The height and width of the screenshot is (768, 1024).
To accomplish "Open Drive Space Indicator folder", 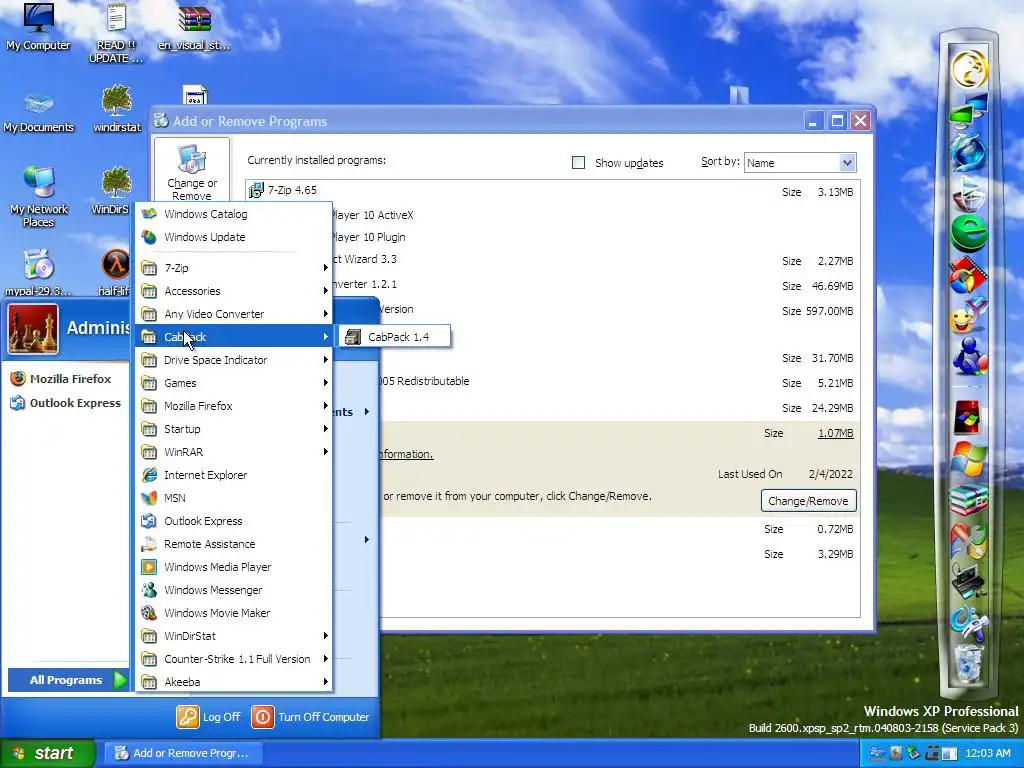I will coord(234,360).
